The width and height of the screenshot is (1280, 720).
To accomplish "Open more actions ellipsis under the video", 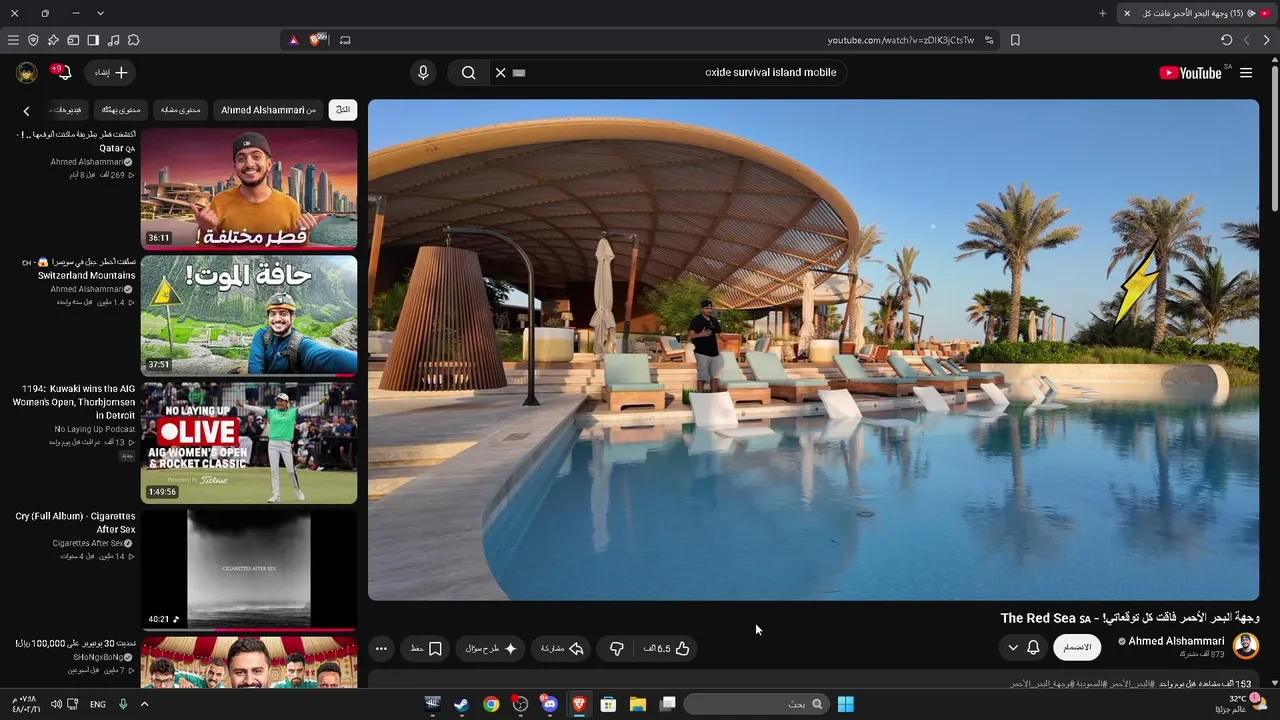I will pos(381,649).
